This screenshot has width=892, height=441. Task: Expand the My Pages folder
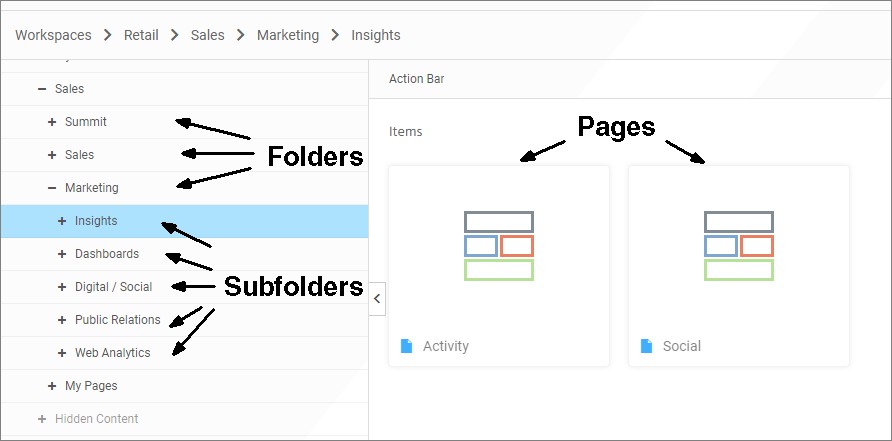pos(52,386)
